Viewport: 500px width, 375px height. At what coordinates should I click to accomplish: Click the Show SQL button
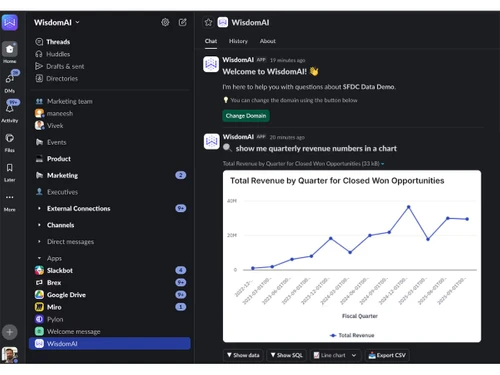pyautogui.click(x=287, y=355)
